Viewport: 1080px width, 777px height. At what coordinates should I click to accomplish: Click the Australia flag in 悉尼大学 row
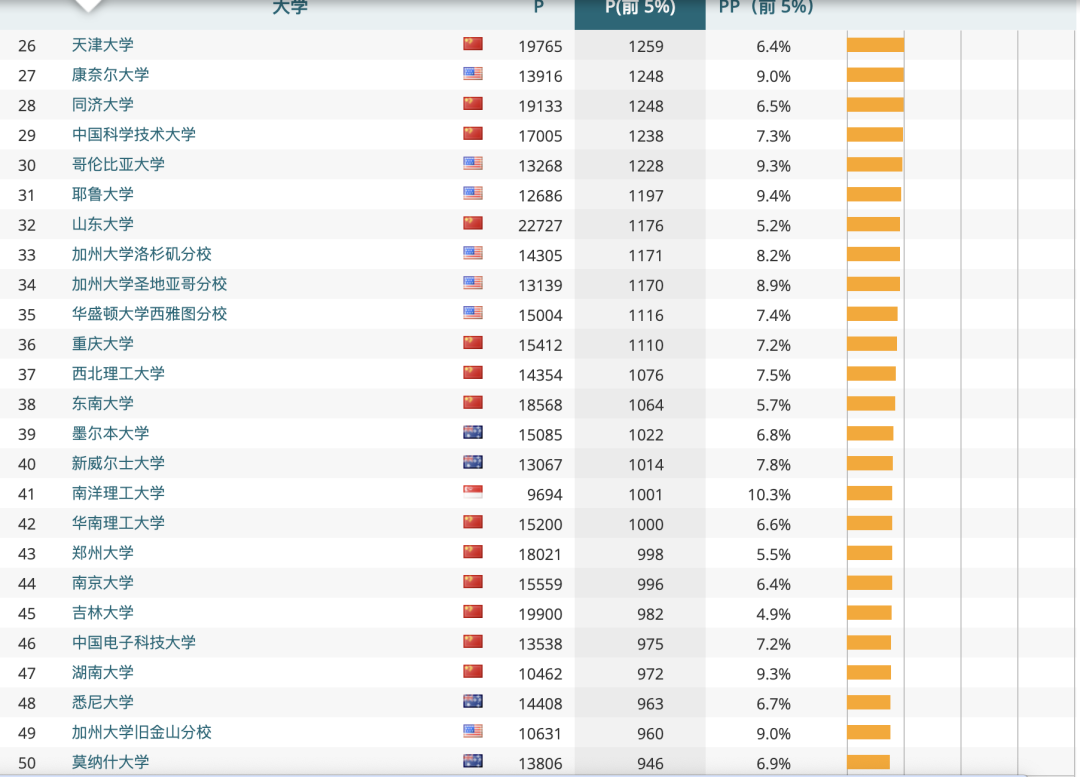473,701
